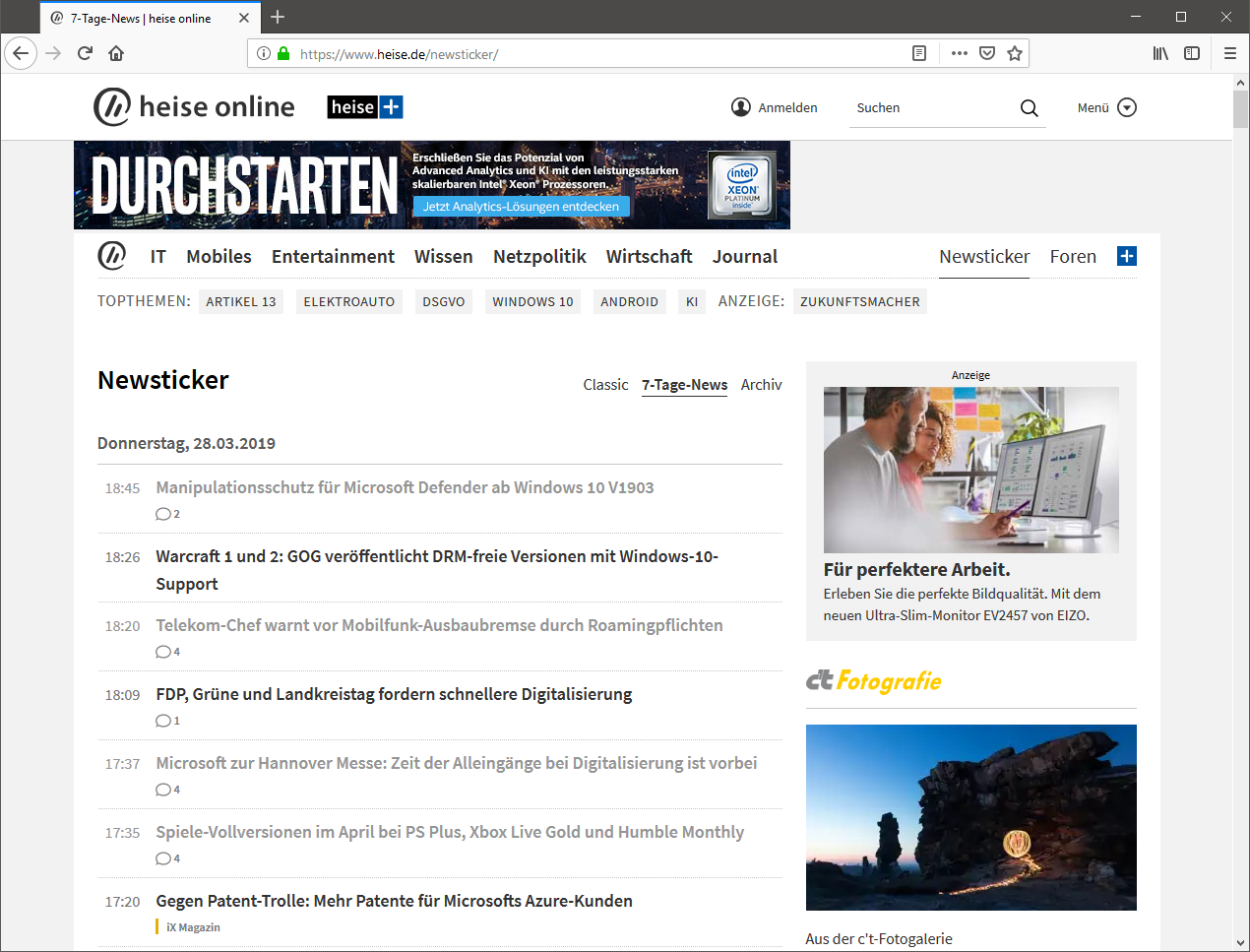Go to the browser home page

click(116, 53)
